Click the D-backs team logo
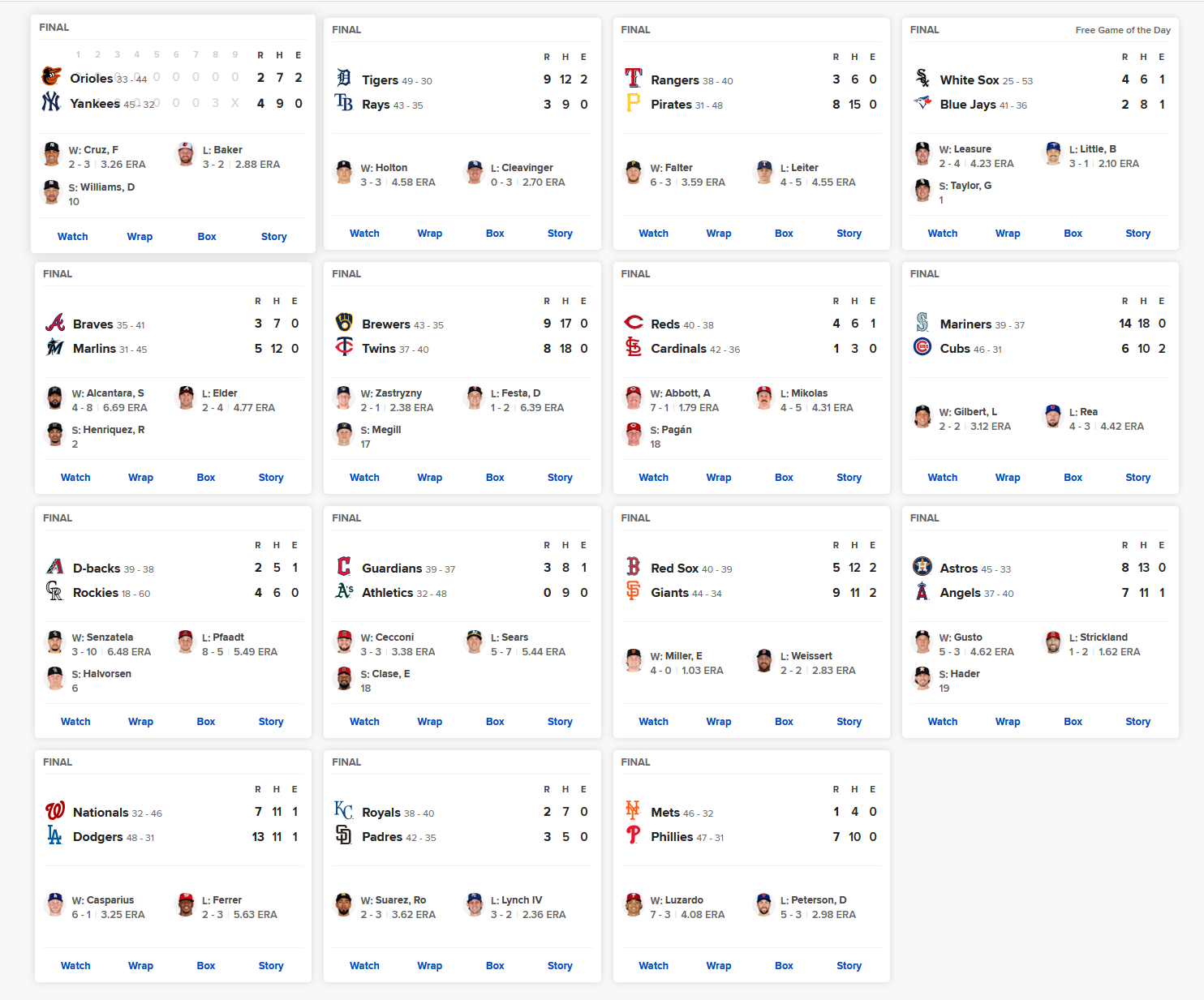The height and width of the screenshot is (1000, 1204). point(55,566)
